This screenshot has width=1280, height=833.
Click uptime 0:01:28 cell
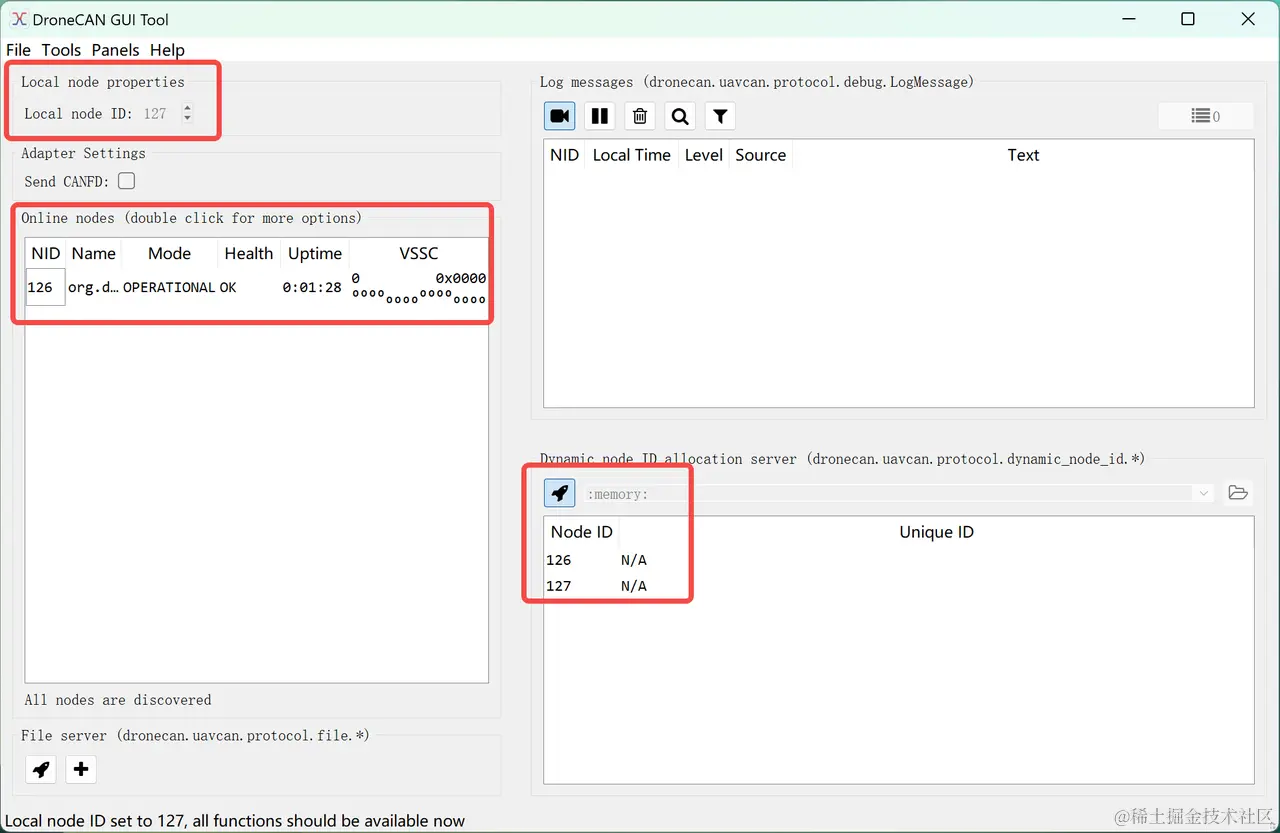click(x=315, y=287)
